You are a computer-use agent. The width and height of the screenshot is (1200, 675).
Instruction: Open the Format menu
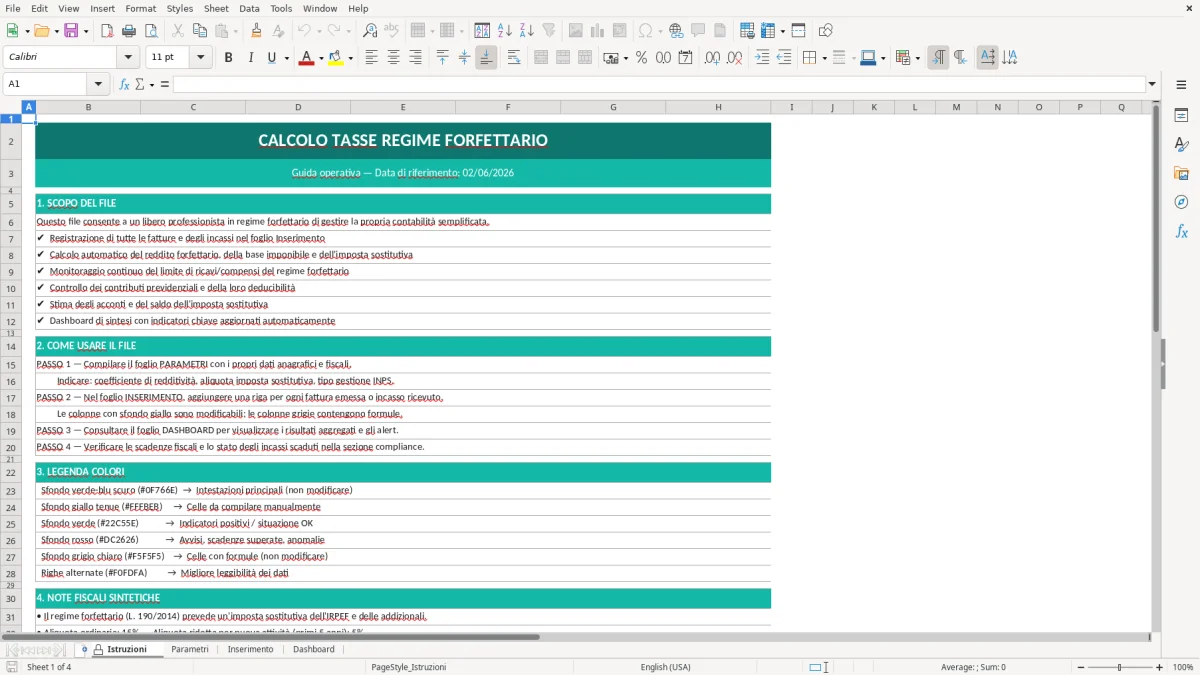click(140, 8)
